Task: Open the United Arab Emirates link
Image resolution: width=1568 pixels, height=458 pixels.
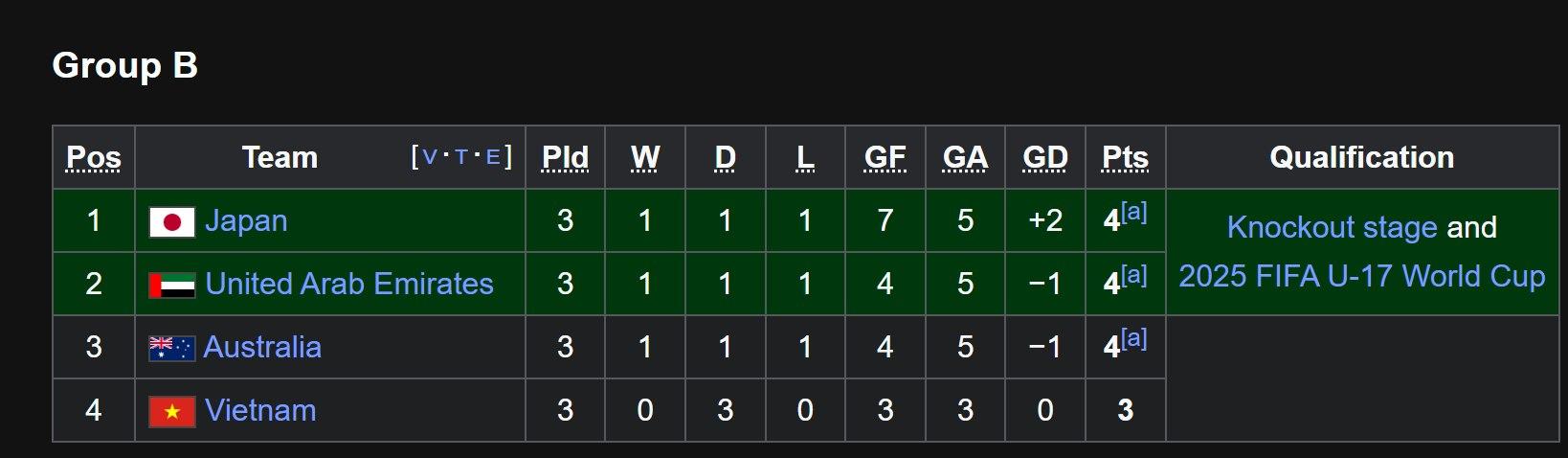Action: (349, 285)
